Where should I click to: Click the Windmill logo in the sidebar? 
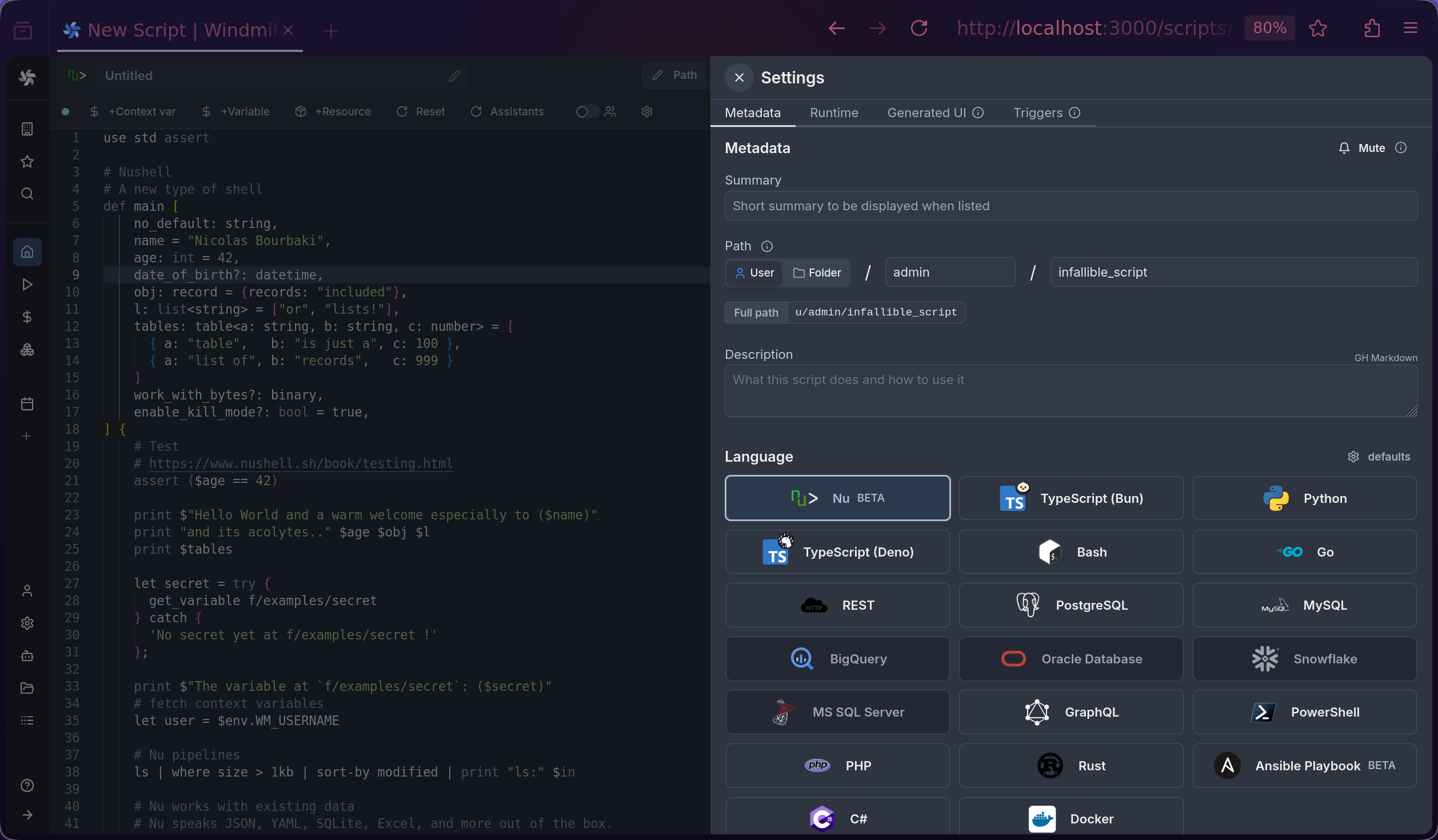(x=27, y=77)
